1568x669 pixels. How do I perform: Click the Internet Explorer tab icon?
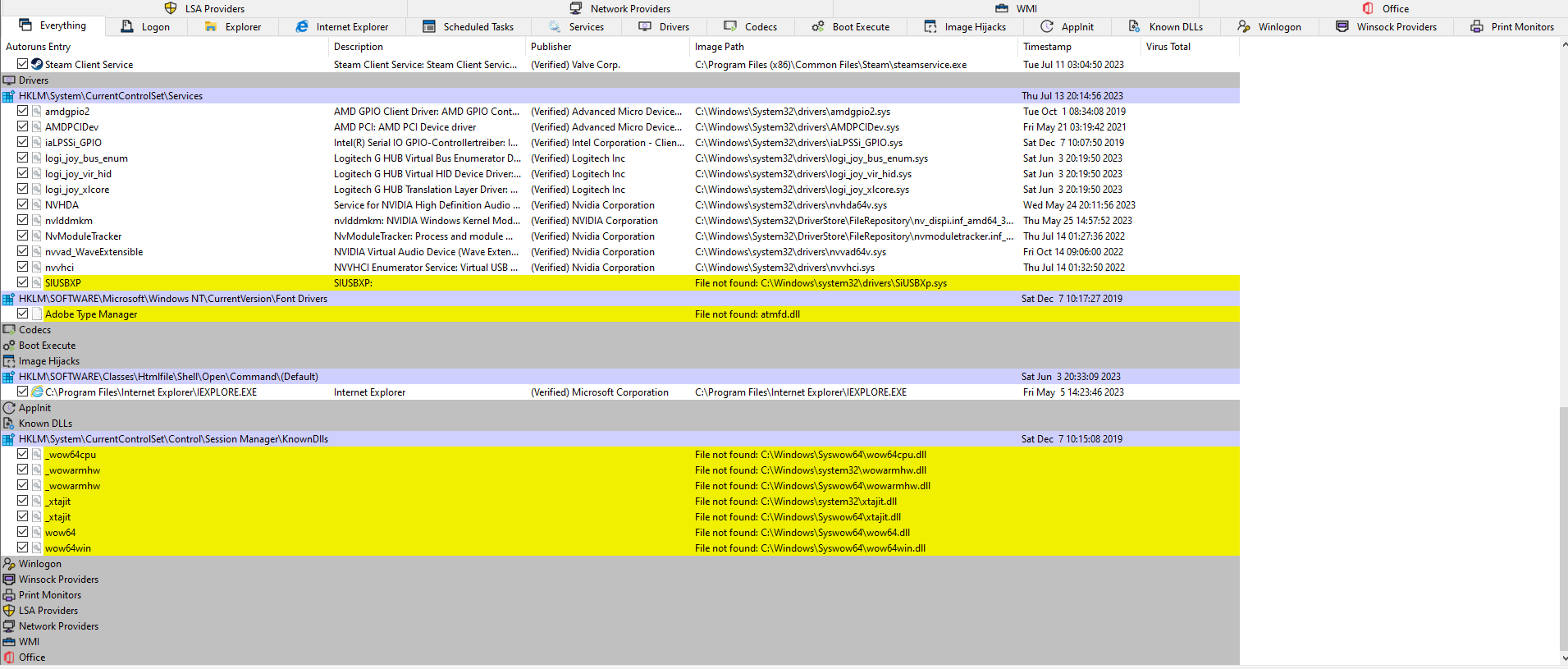(302, 26)
